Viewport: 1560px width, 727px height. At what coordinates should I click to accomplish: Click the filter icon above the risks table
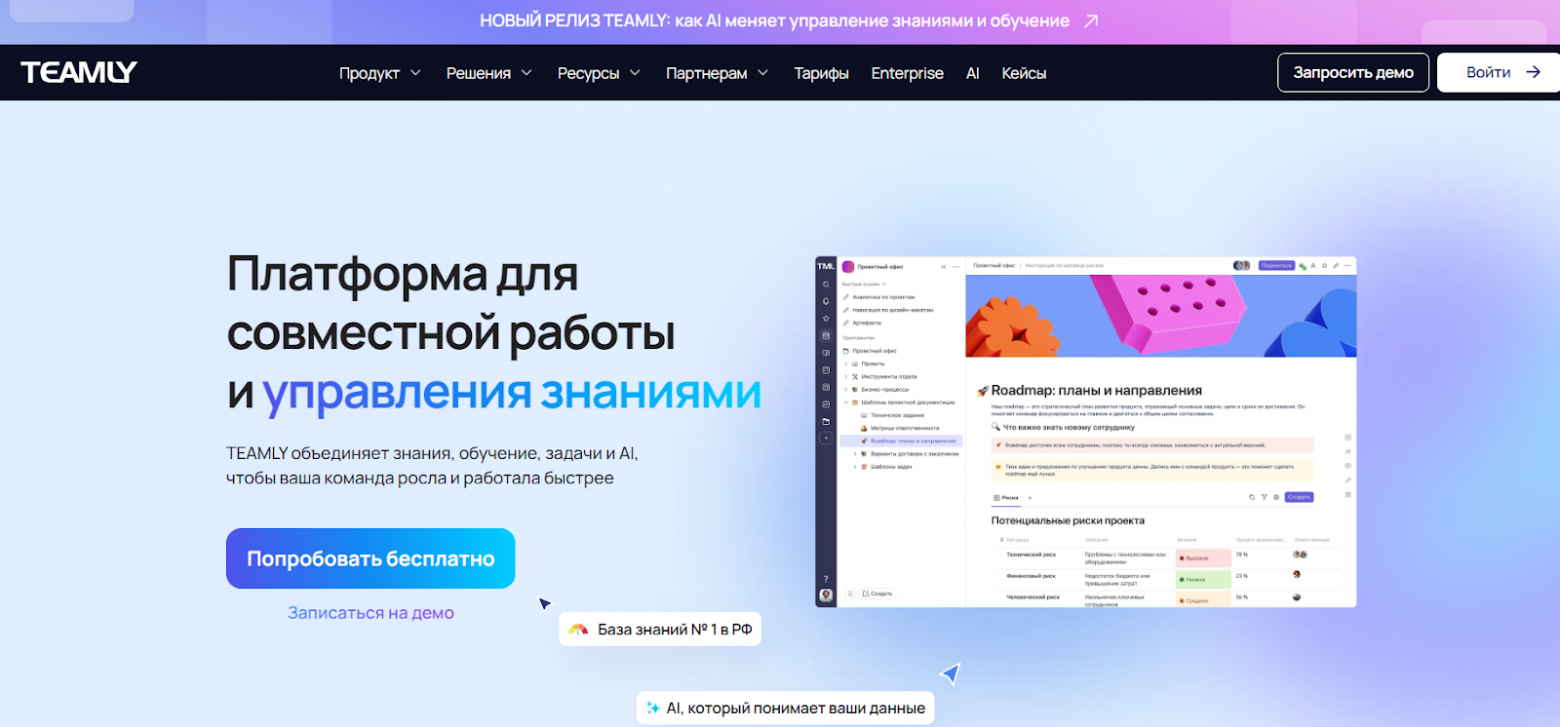(1264, 497)
